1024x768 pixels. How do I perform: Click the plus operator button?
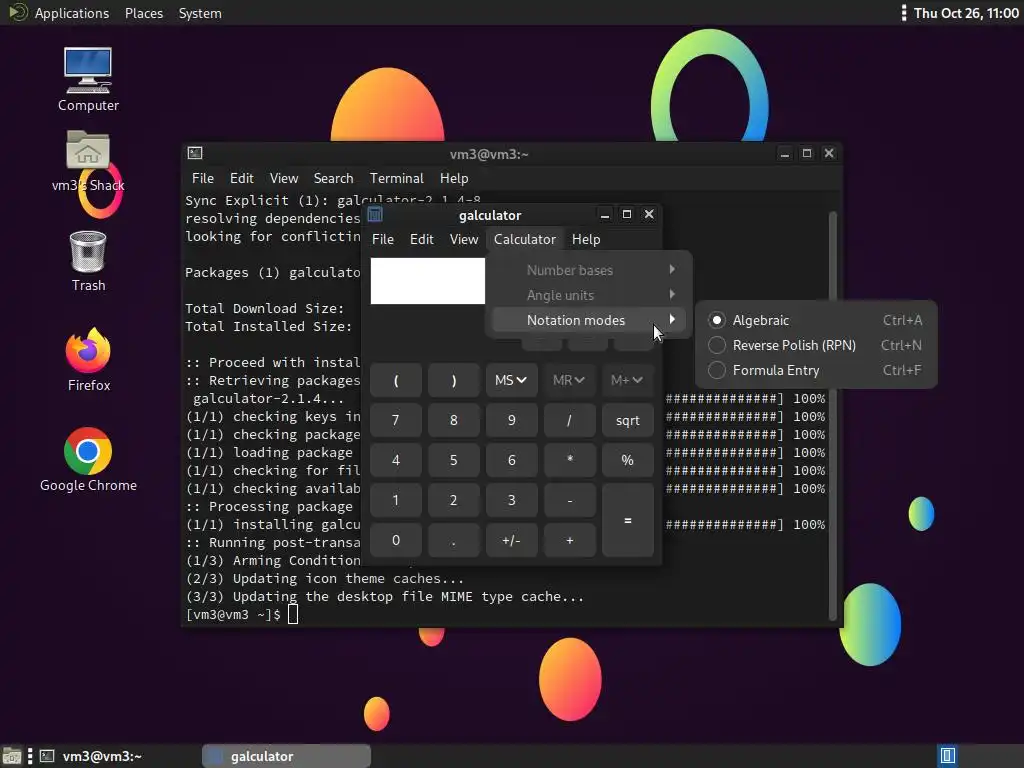coord(569,540)
